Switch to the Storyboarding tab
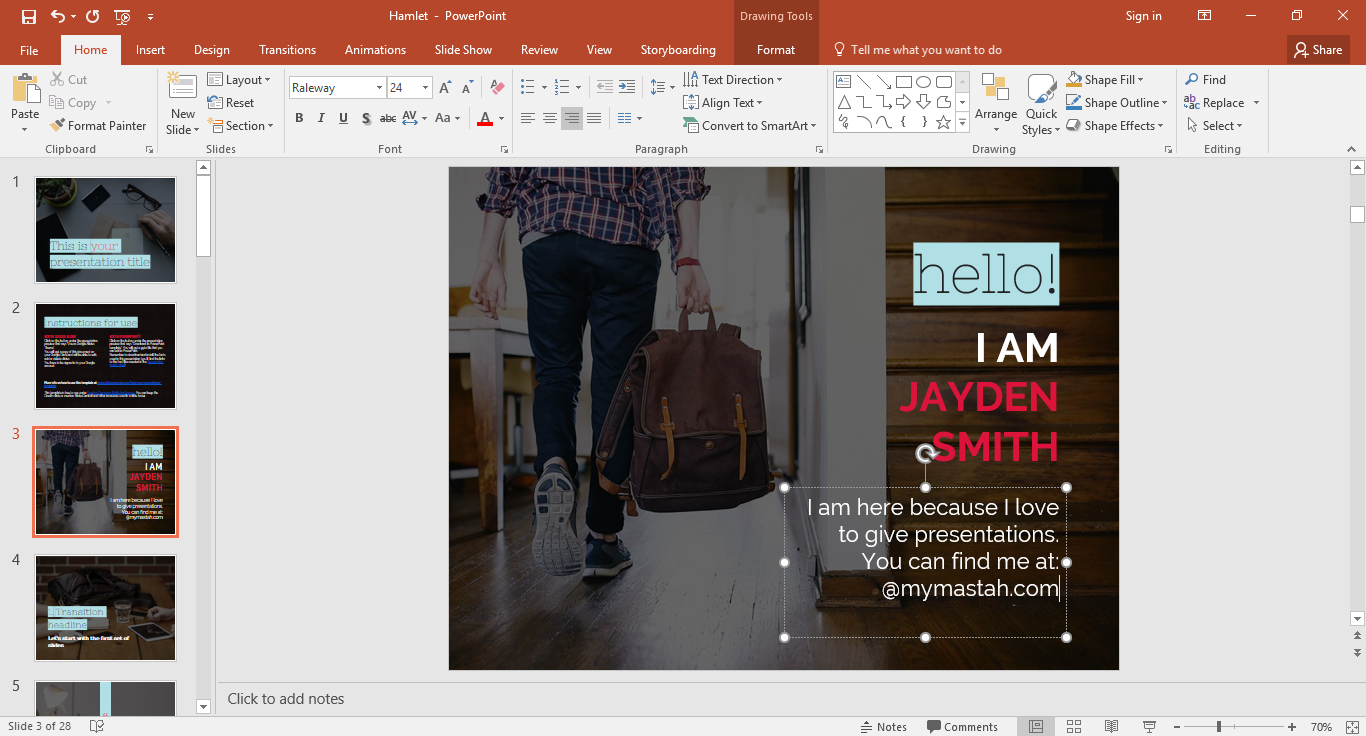Image resolution: width=1366 pixels, height=736 pixels. pos(678,50)
